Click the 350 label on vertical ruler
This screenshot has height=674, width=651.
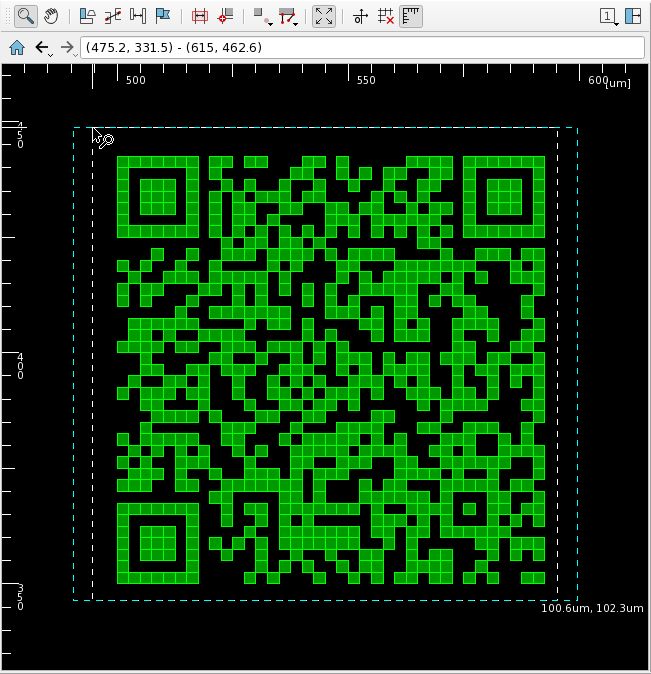tap(20, 597)
